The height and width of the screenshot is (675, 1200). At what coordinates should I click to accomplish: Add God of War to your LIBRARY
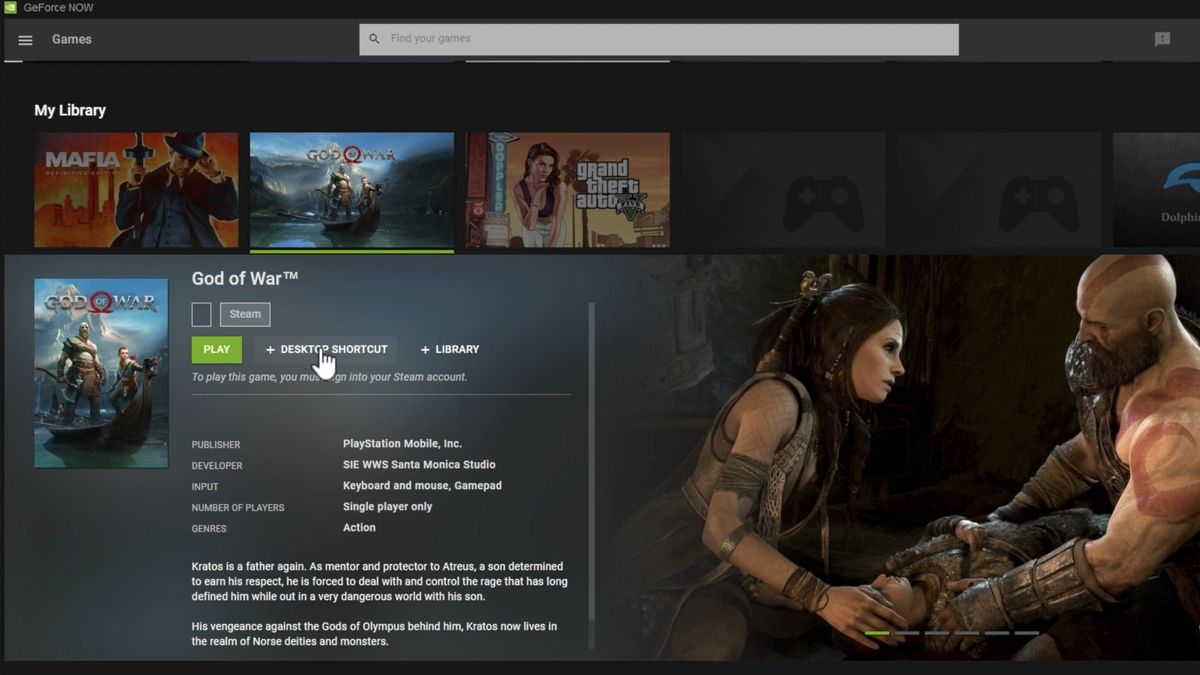click(450, 349)
